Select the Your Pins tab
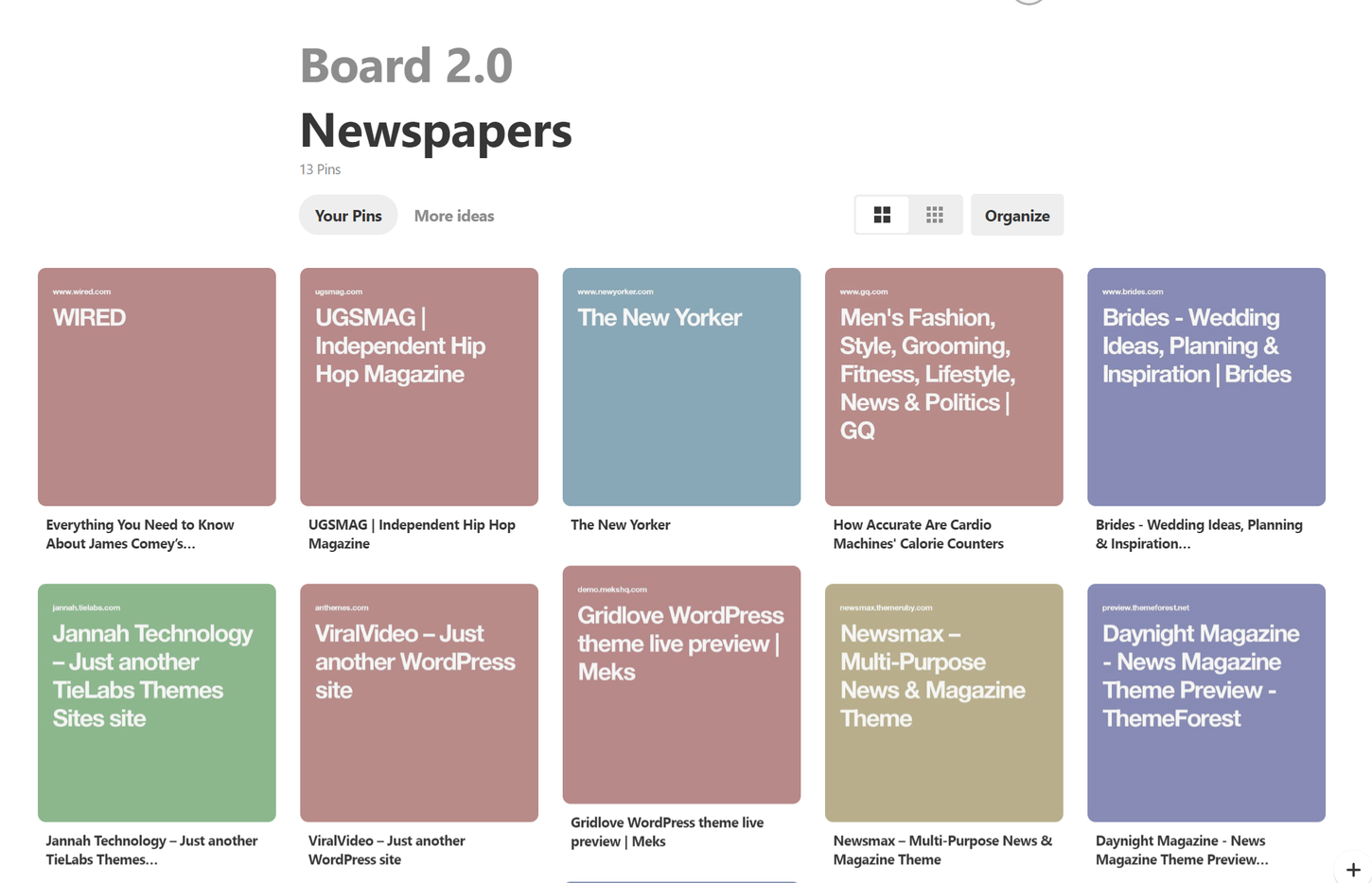Screen dimensions: 1372x883 coord(348,215)
